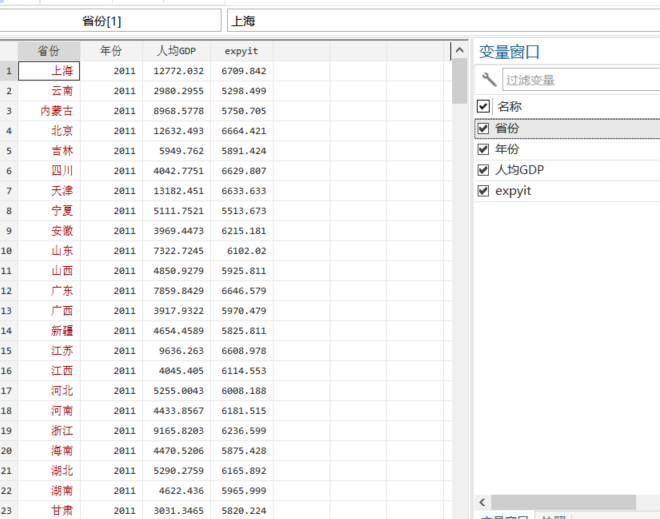
Task: Select the 河南 province cell
Action: 49,411
